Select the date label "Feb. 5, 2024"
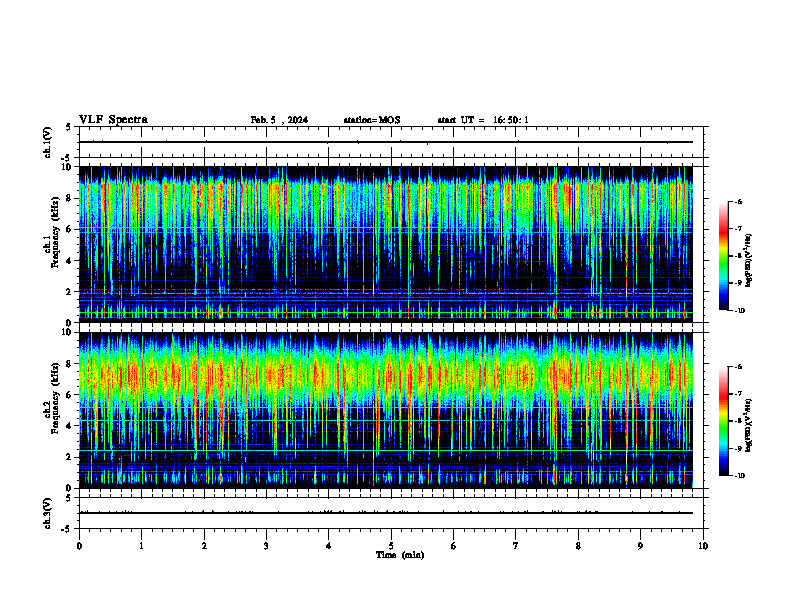 point(279,120)
